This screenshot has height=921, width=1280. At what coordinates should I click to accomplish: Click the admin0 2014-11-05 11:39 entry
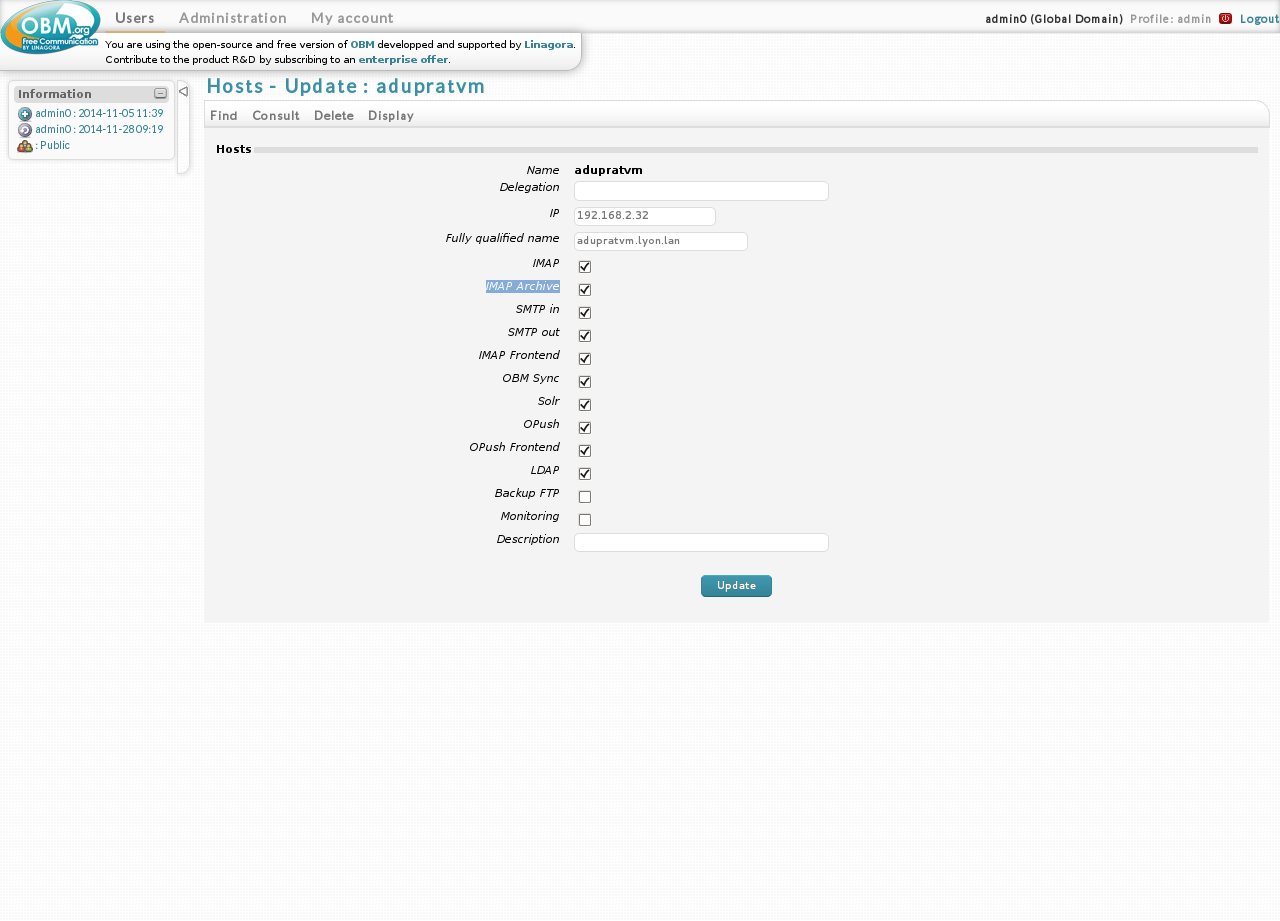[x=99, y=114]
